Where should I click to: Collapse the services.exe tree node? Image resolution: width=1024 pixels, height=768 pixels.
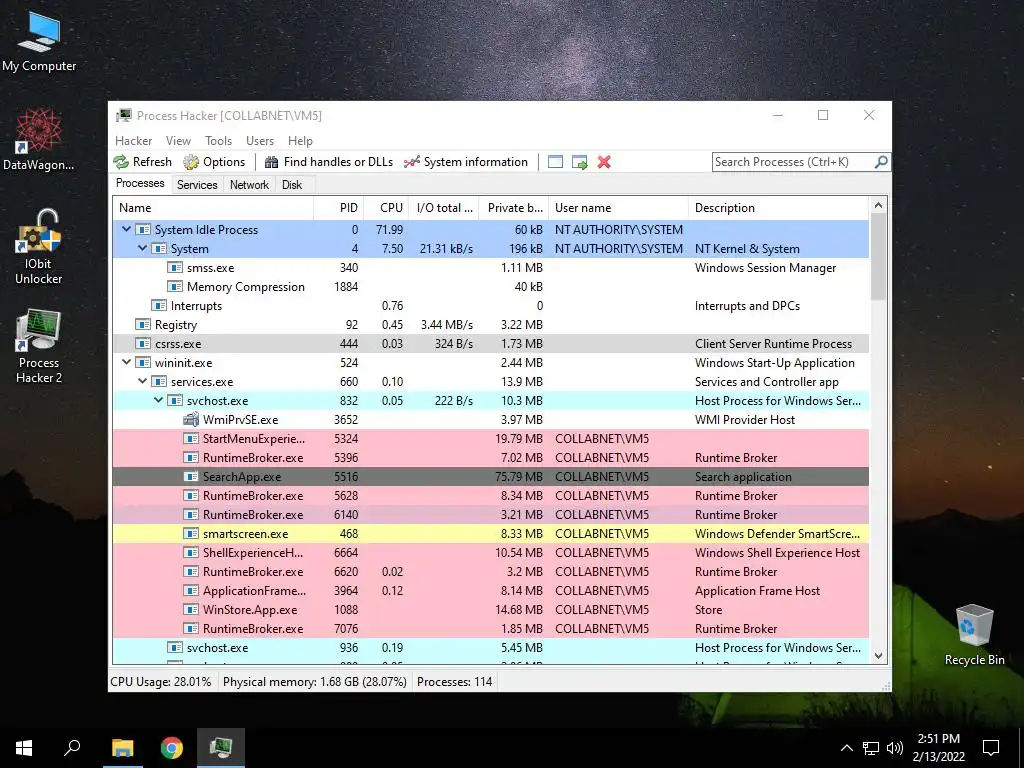pyautogui.click(x=142, y=381)
